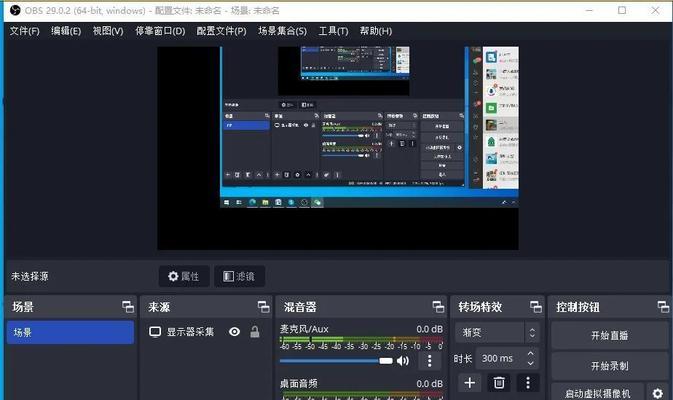The width and height of the screenshot is (673, 400).
Task: Open the 配置文件(P) menu
Action: point(221,31)
